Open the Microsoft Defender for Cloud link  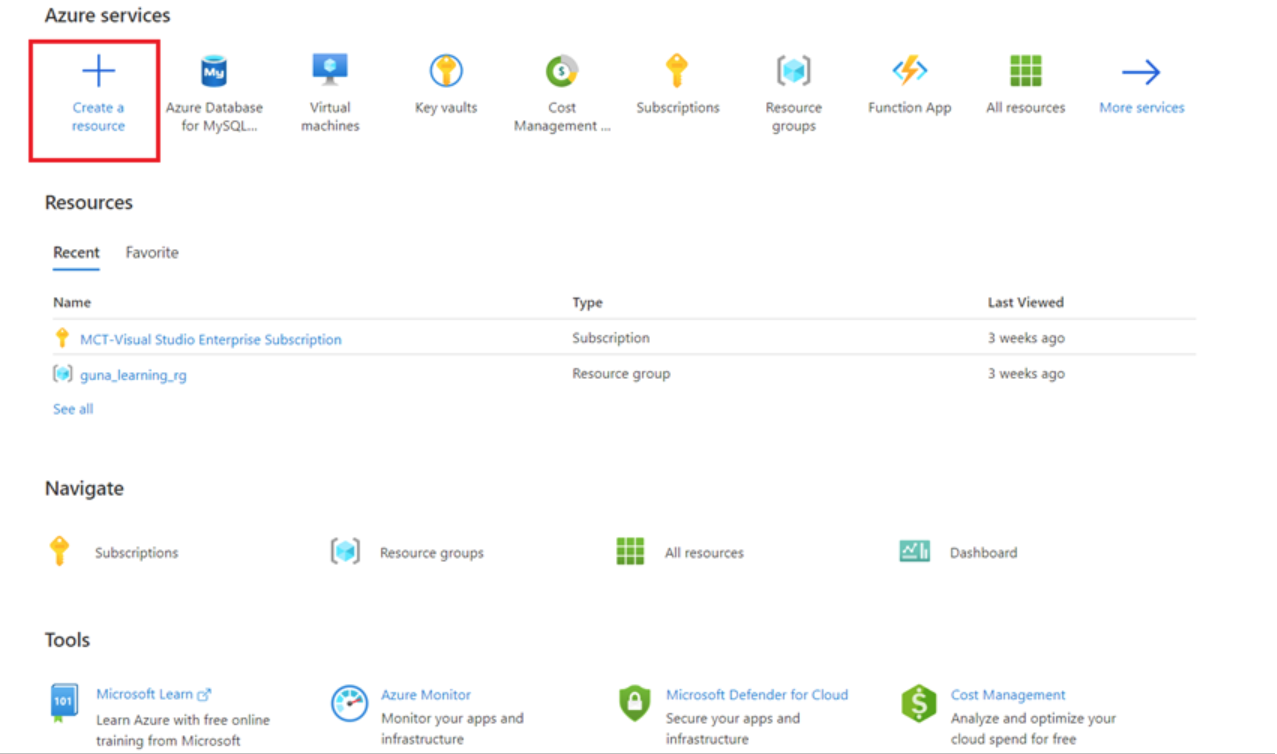click(x=757, y=694)
